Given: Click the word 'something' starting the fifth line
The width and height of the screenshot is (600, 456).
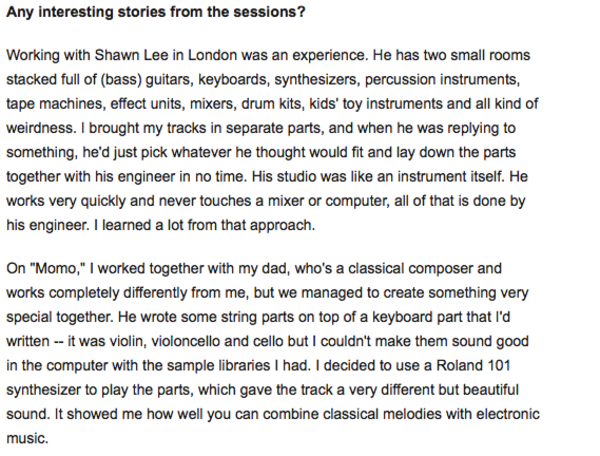Looking at the screenshot, I should coord(42,152).
